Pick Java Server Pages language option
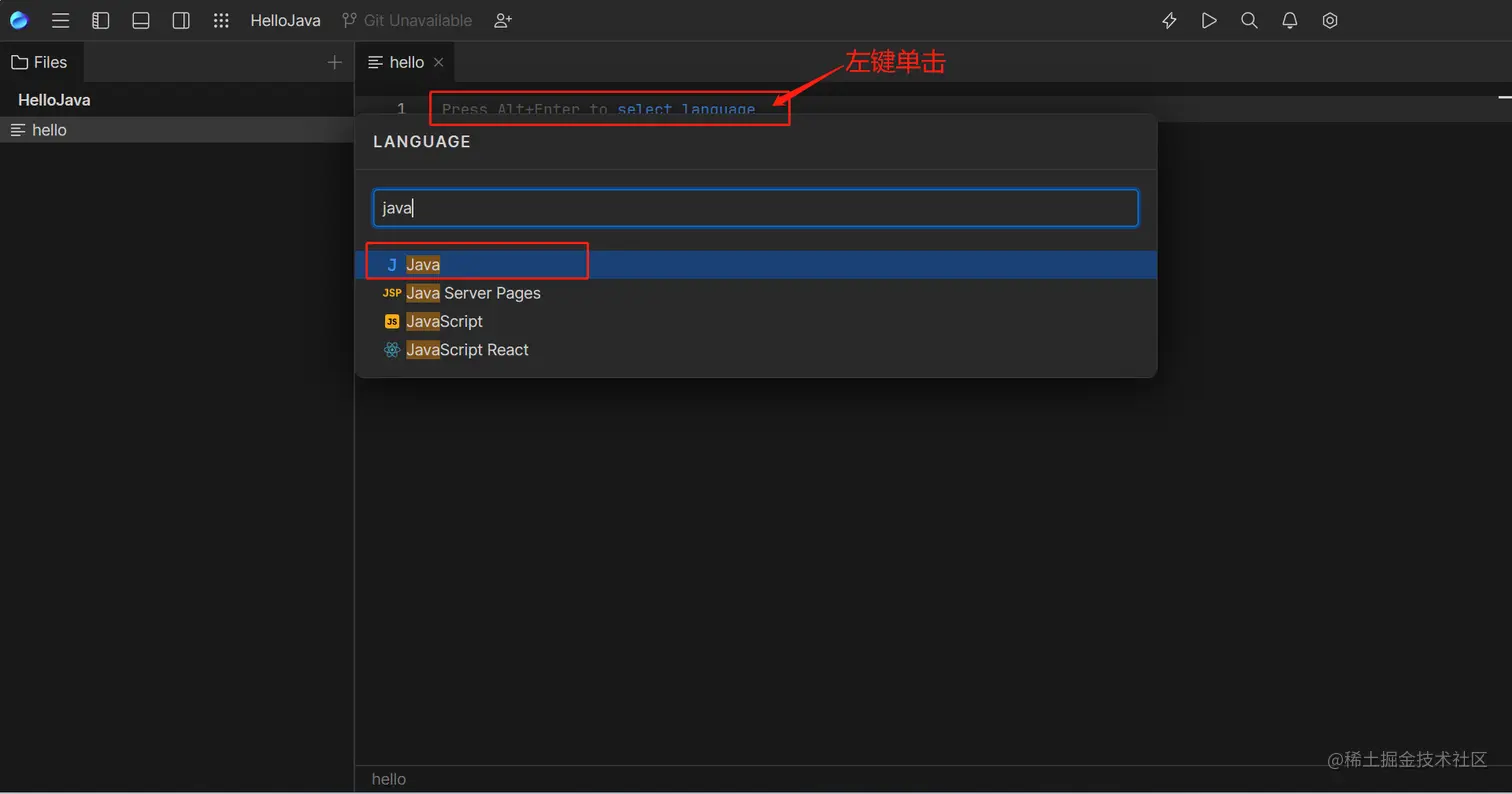Image resolution: width=1512 pixels, height=794 pixels. point(473,293)
